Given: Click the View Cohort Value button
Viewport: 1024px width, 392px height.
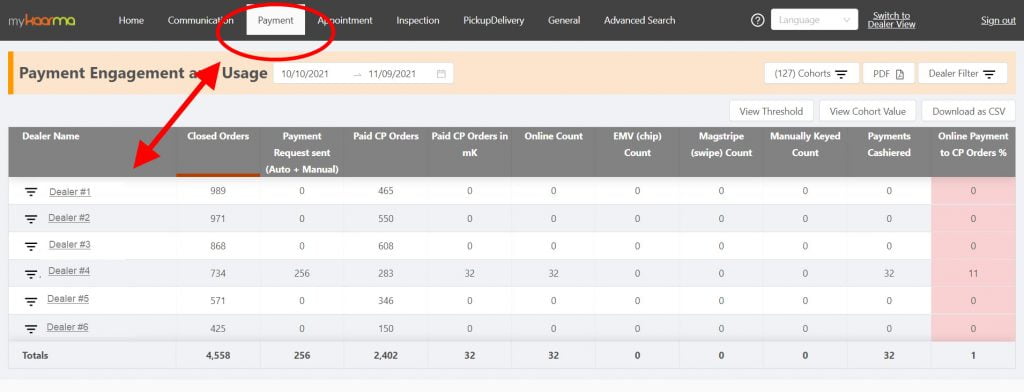Looking at the screenshot, I should (x=868, y=111).
